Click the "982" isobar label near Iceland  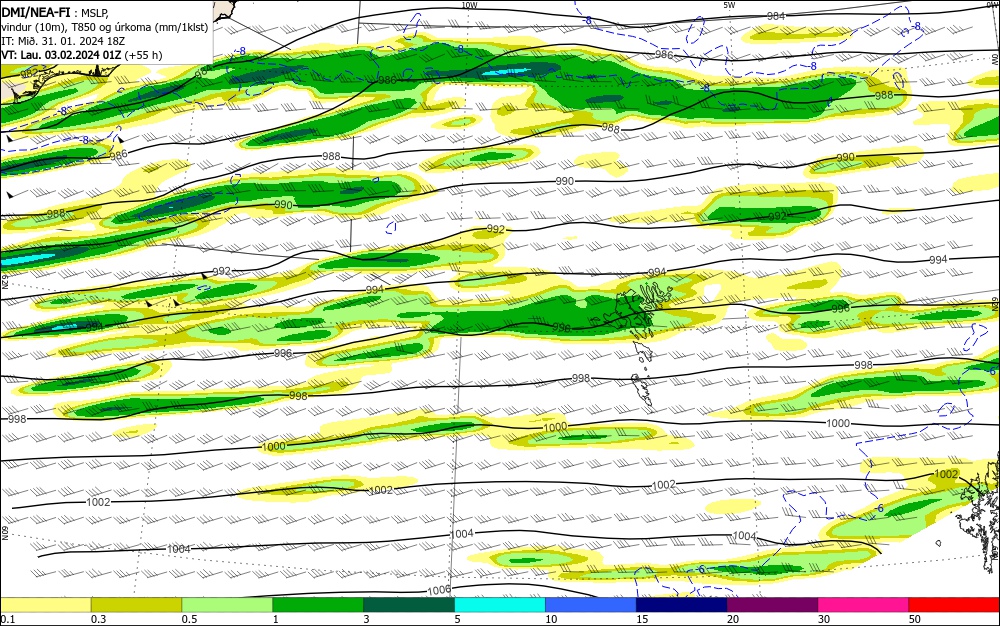pyautogui.click(x=30, y=74)
